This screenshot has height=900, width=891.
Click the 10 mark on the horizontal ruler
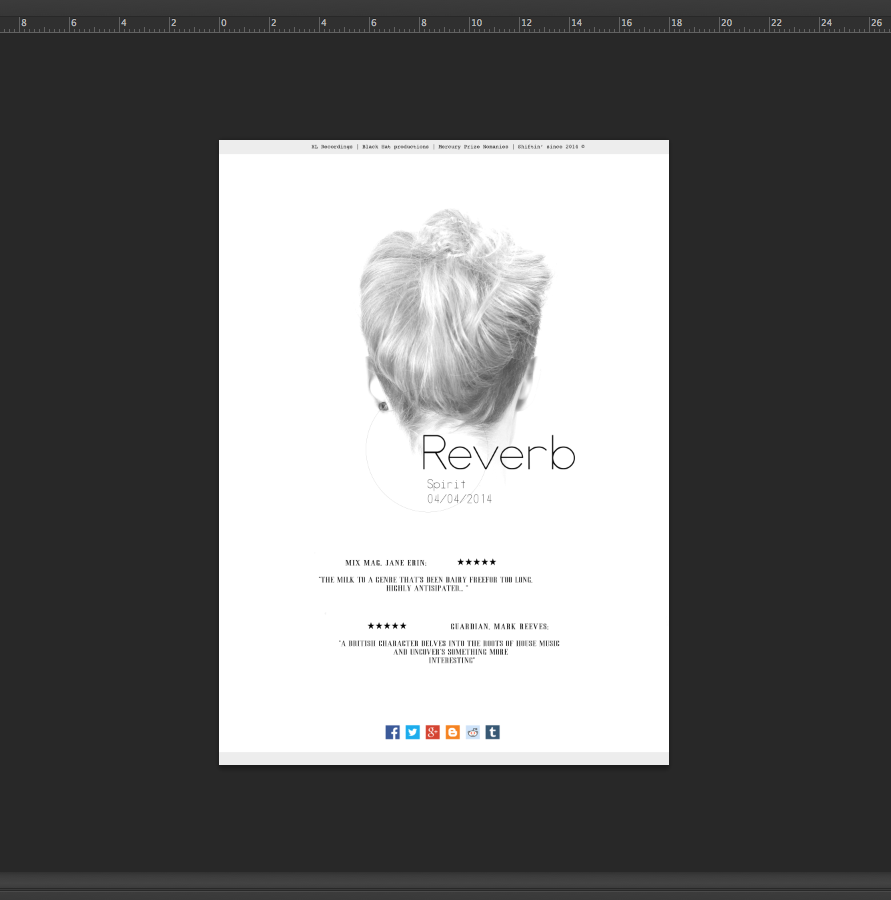[477, 23]
